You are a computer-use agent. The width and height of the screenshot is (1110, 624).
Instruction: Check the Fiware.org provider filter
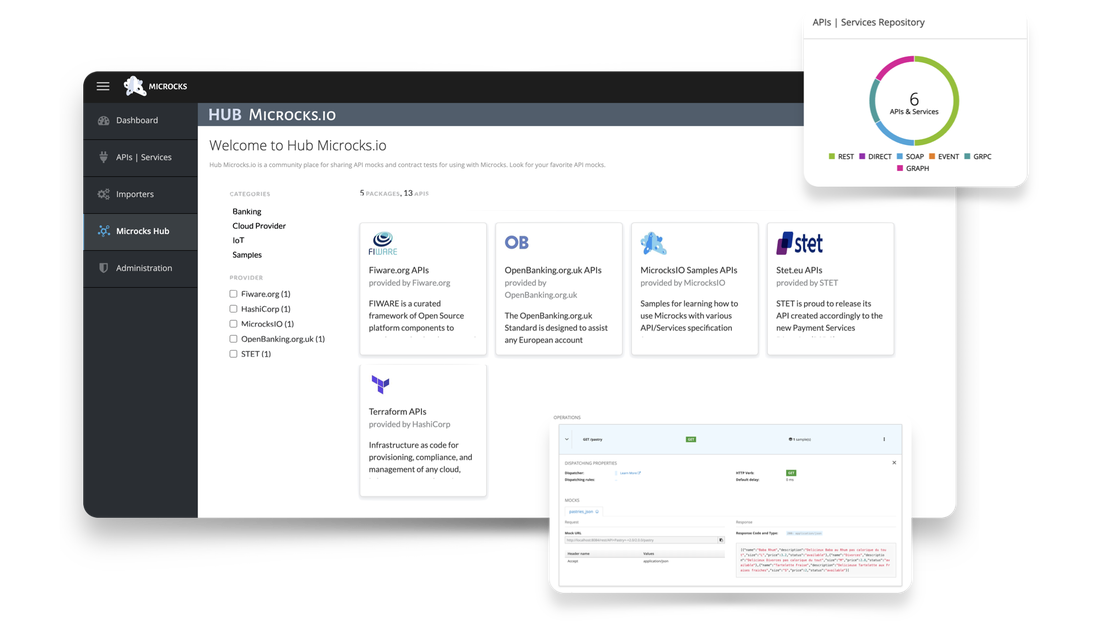coord(233,294)
